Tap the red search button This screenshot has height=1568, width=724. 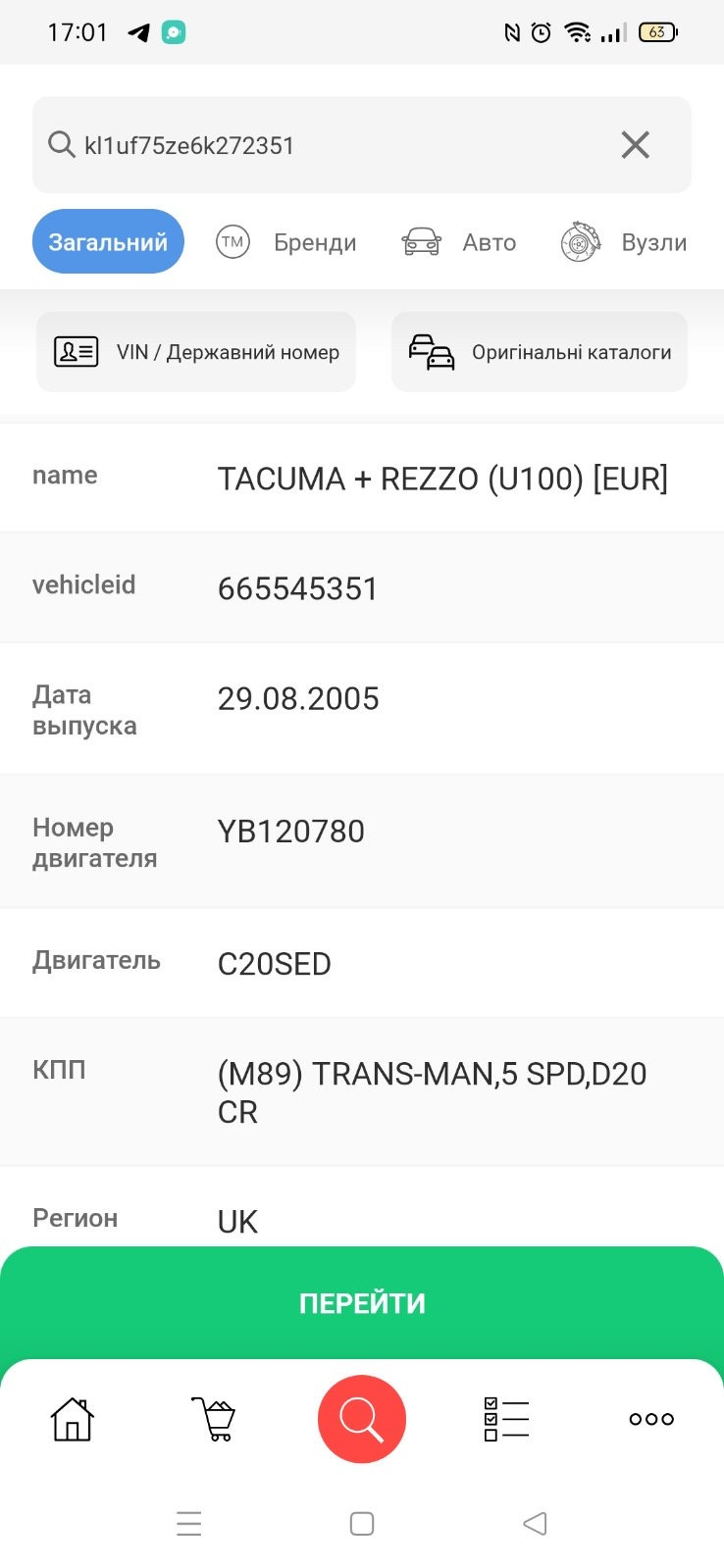[361, 1419]
